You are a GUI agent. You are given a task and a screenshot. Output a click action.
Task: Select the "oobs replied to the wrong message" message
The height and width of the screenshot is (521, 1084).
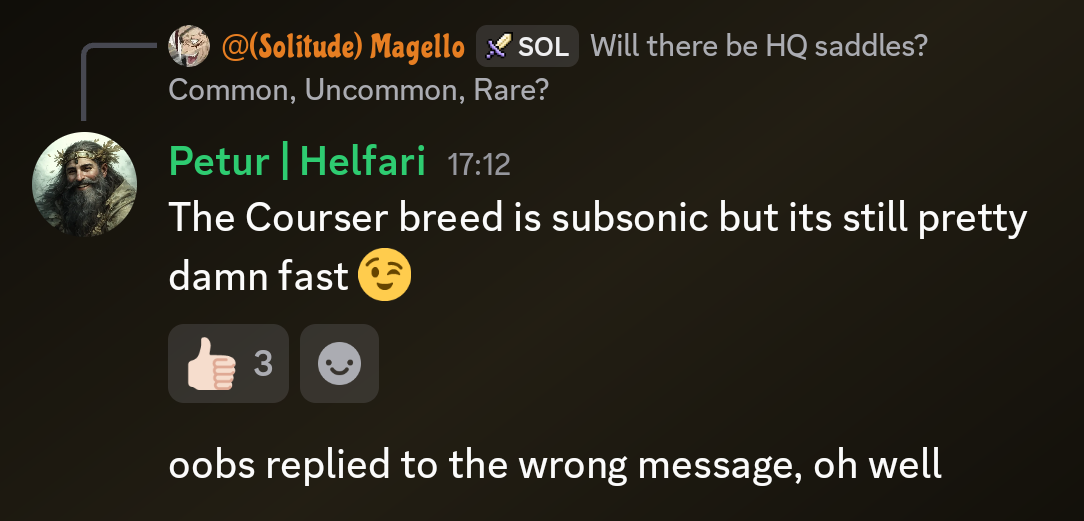[555, 465]
